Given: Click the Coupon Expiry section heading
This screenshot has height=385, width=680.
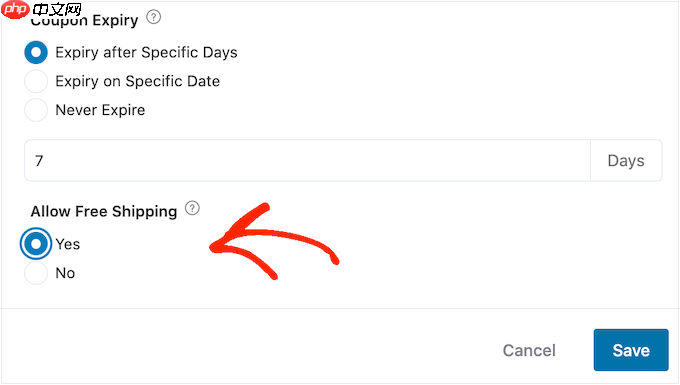Looking at the screenshot, I should (x=85, y=20).
